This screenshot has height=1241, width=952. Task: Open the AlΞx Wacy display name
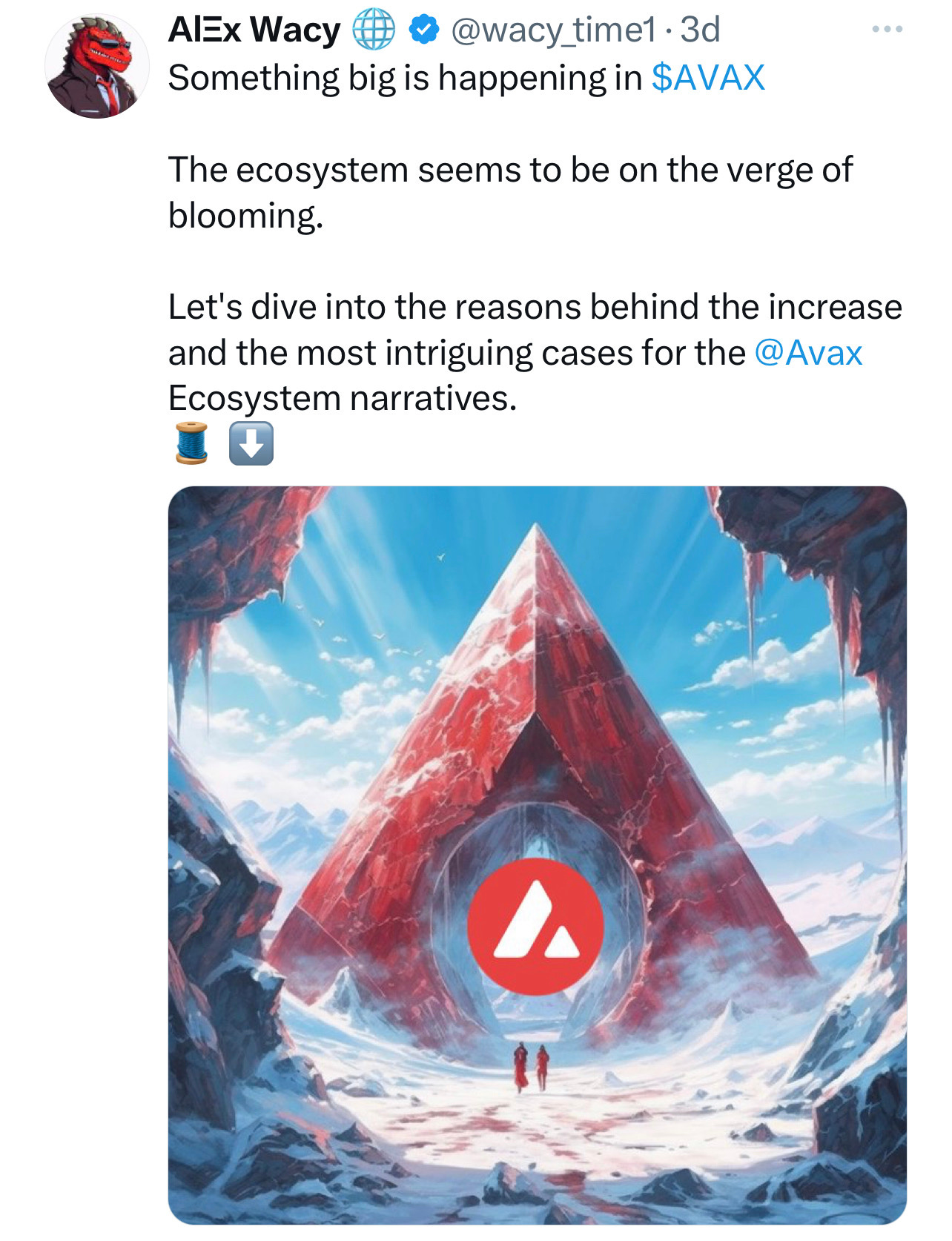click(254, 30)
